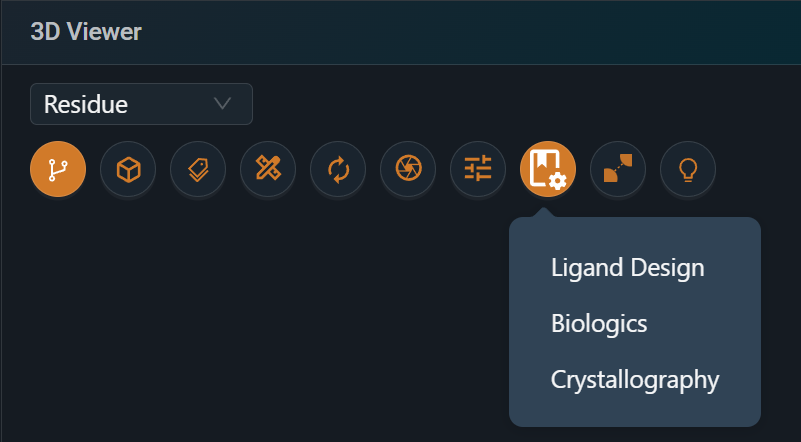Click the 3D Viewer panel title
Screen dimensions: 801x442
[86, 32]
